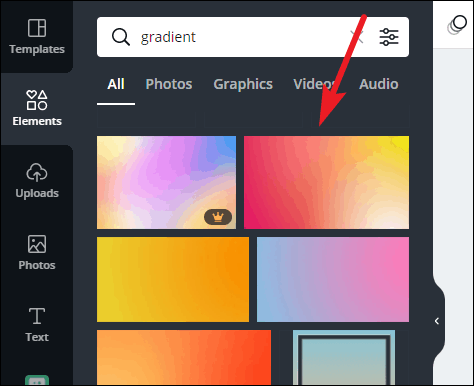Click the magnifying glass search icon
Screen dimensions: 474x386
(x=120, y=37)
